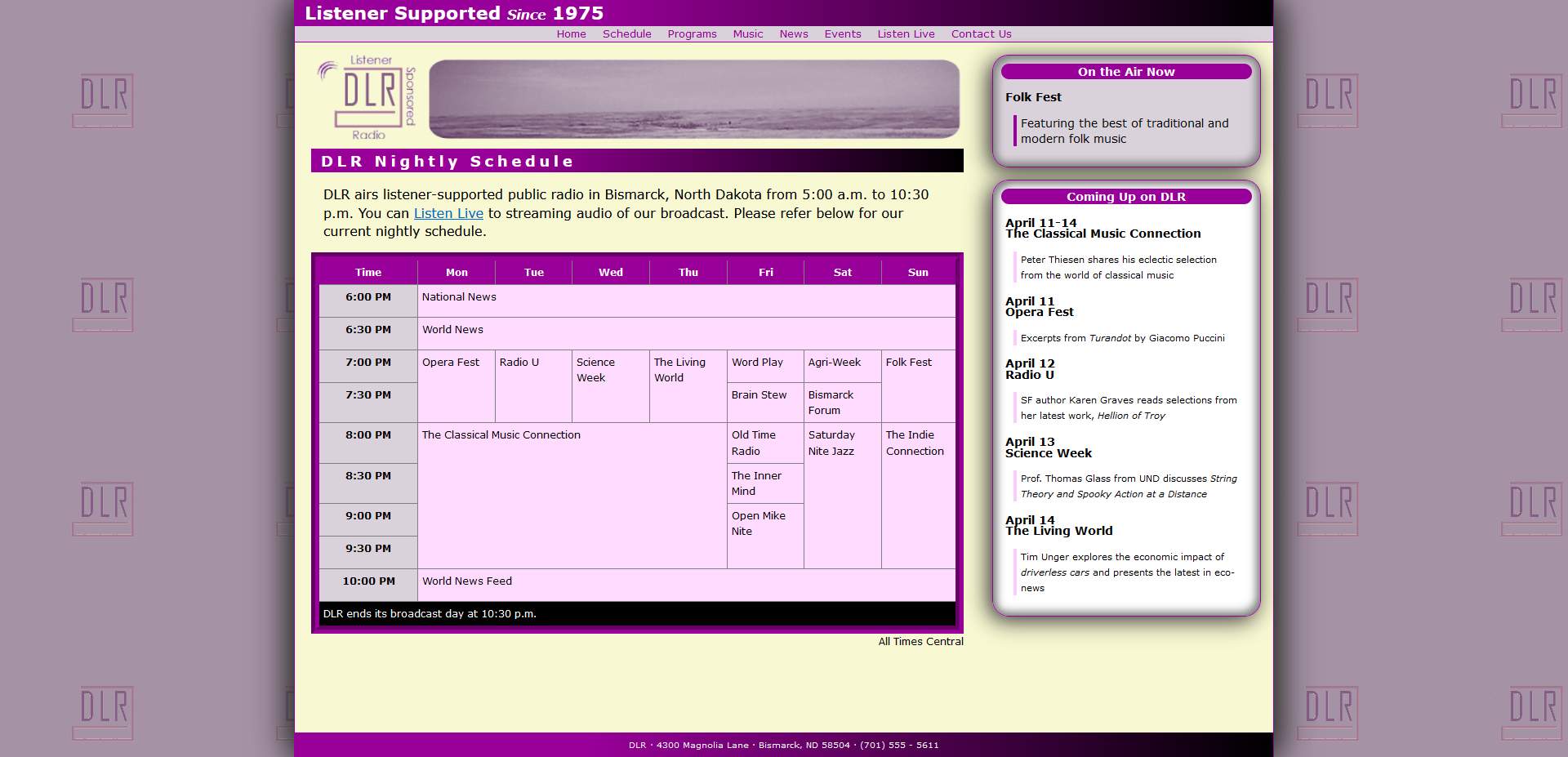This screenshot has height=757, width=1568.
Task: Select The Classical Music Connection table cell
Action: pyautogui.click(x=501, y=434)
